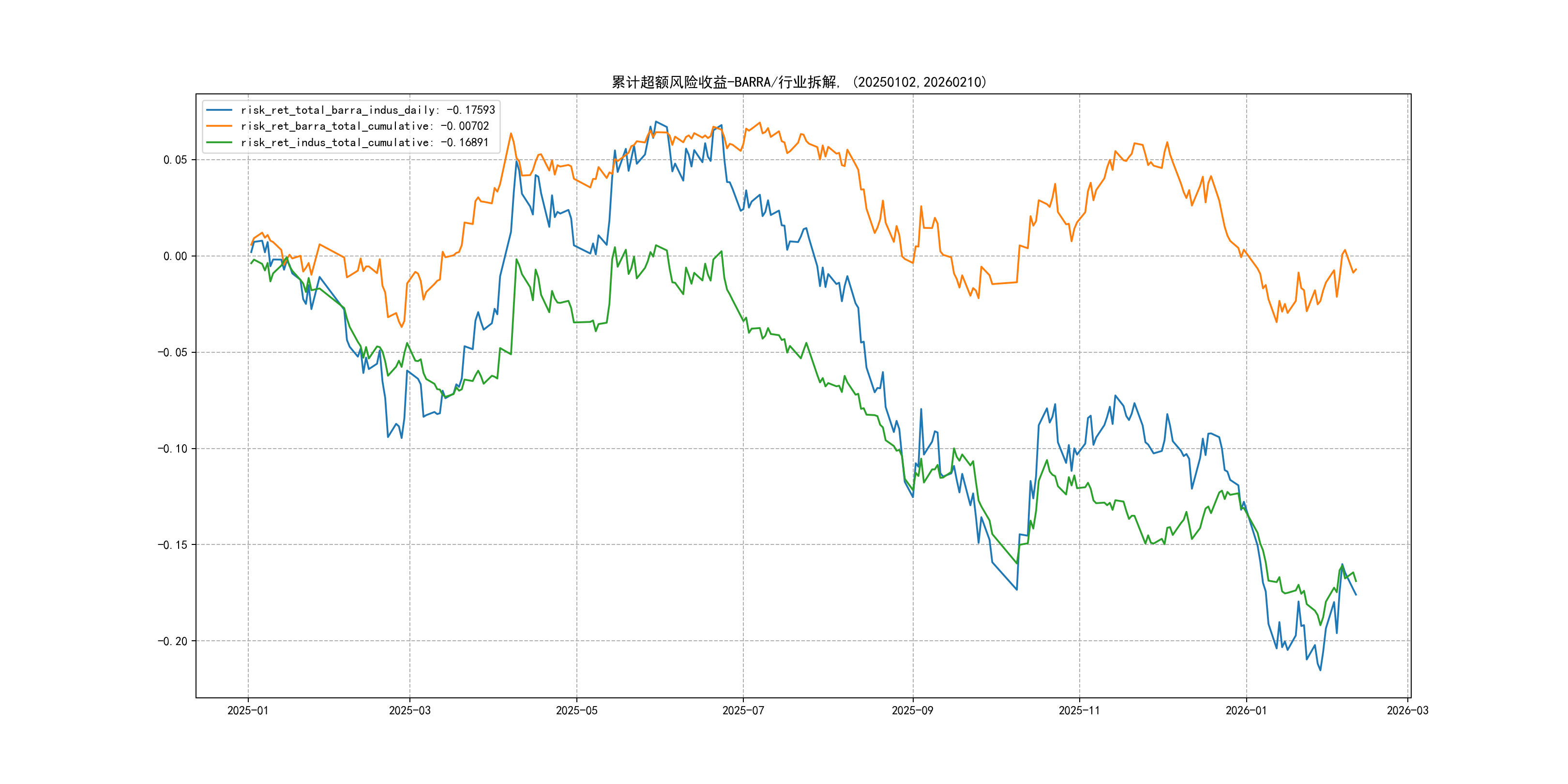Click the -0.20 y-axis label
The width and height of the screenshot is (1568, 784).
click(172, 641)
